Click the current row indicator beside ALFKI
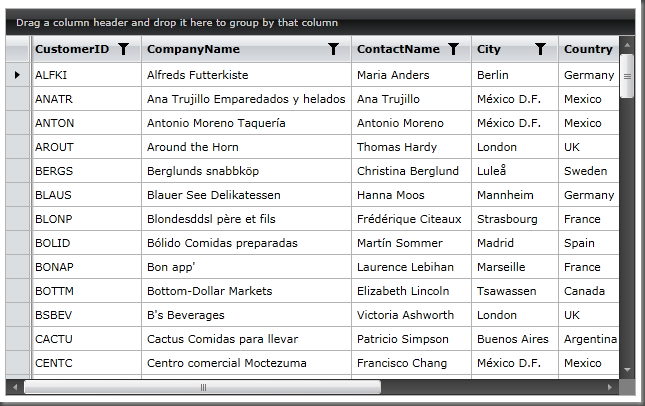 tap(17, 75)
